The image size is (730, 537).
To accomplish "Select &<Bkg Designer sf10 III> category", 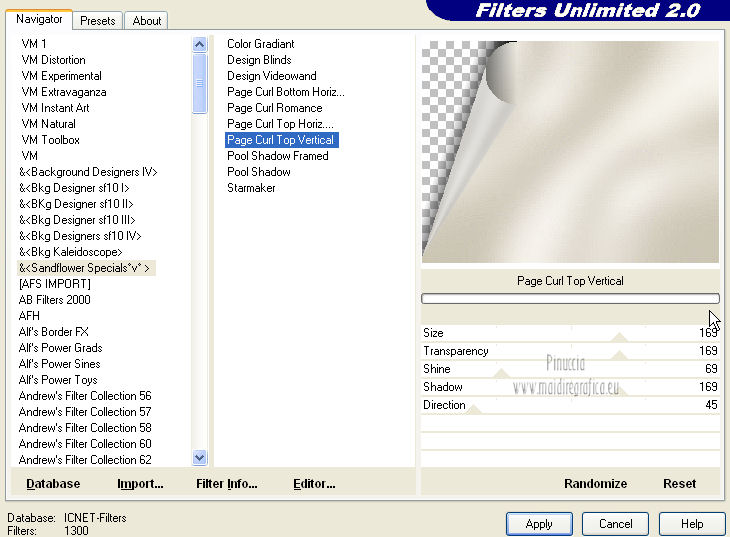I will click(77, 220).
